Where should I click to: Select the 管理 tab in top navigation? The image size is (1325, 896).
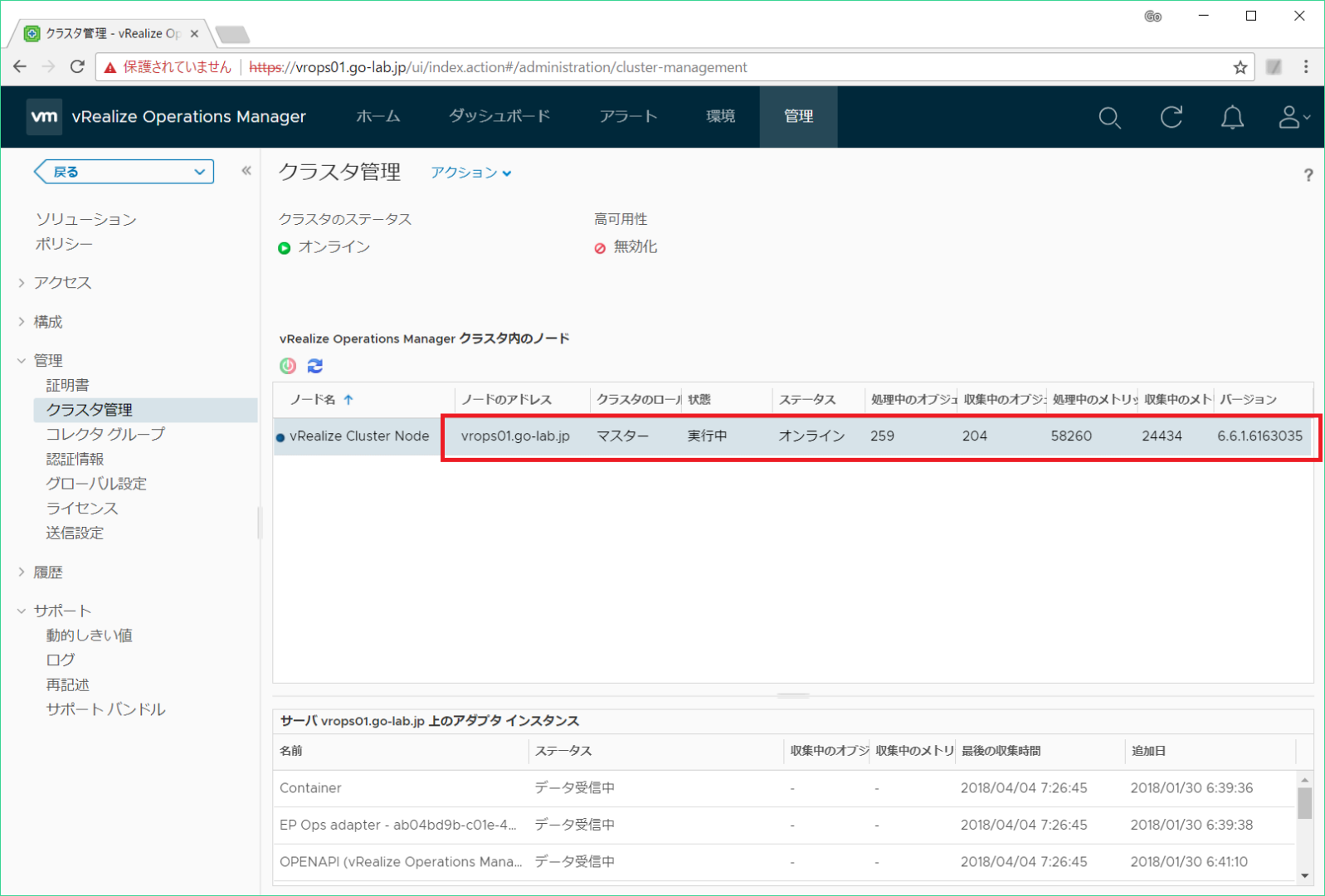[798, 117]
